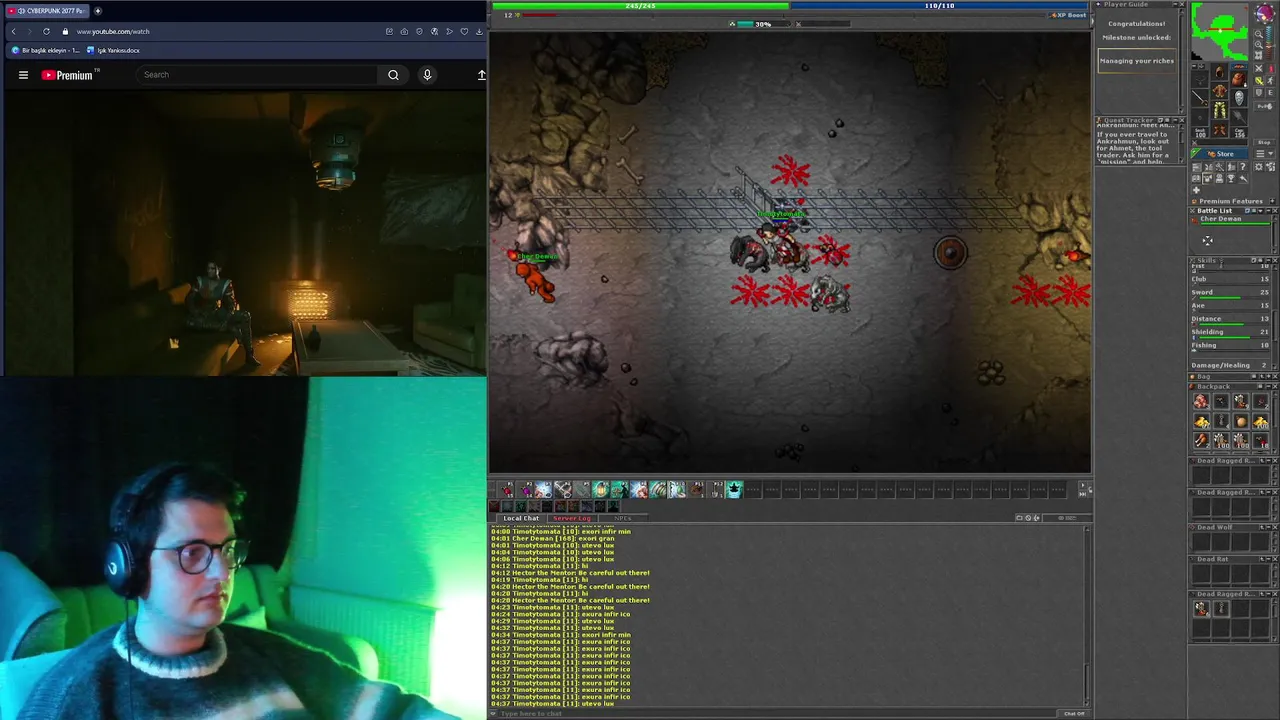Click Managing your riches milestone

click(1137, 61)
